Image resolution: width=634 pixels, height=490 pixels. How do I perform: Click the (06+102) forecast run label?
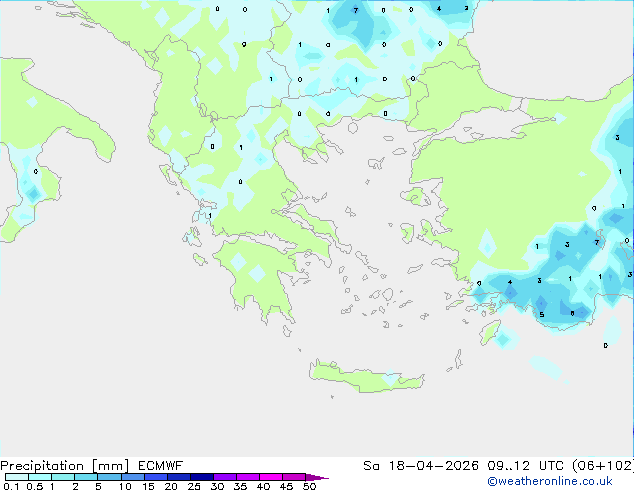tap(603, 466)
